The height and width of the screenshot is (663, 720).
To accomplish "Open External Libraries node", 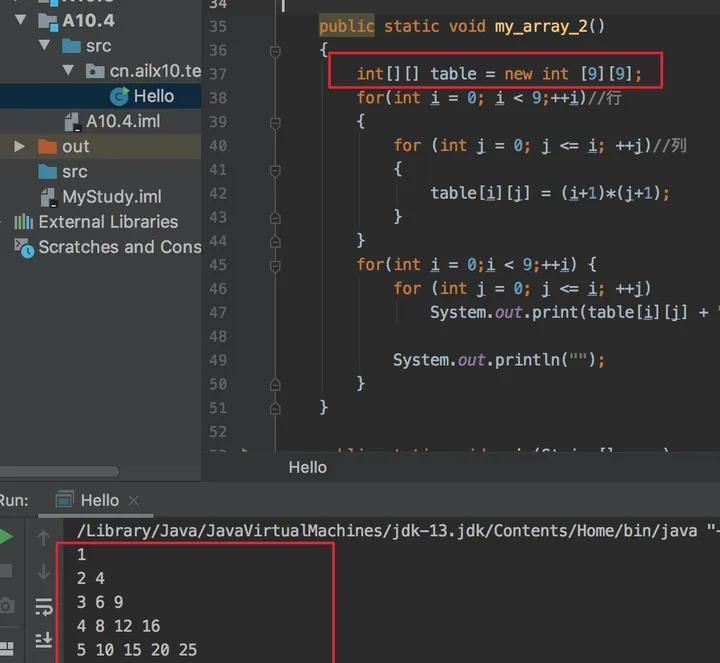I will pyautogui.click(x=107, y=222).
